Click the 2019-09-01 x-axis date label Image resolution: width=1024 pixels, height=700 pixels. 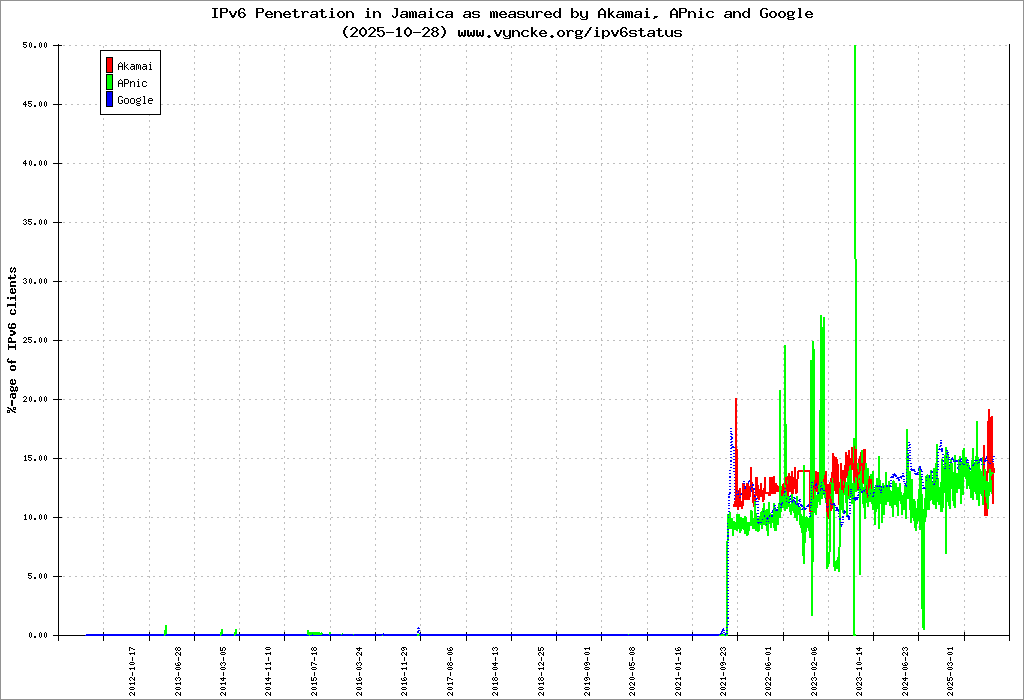(586, 670)
